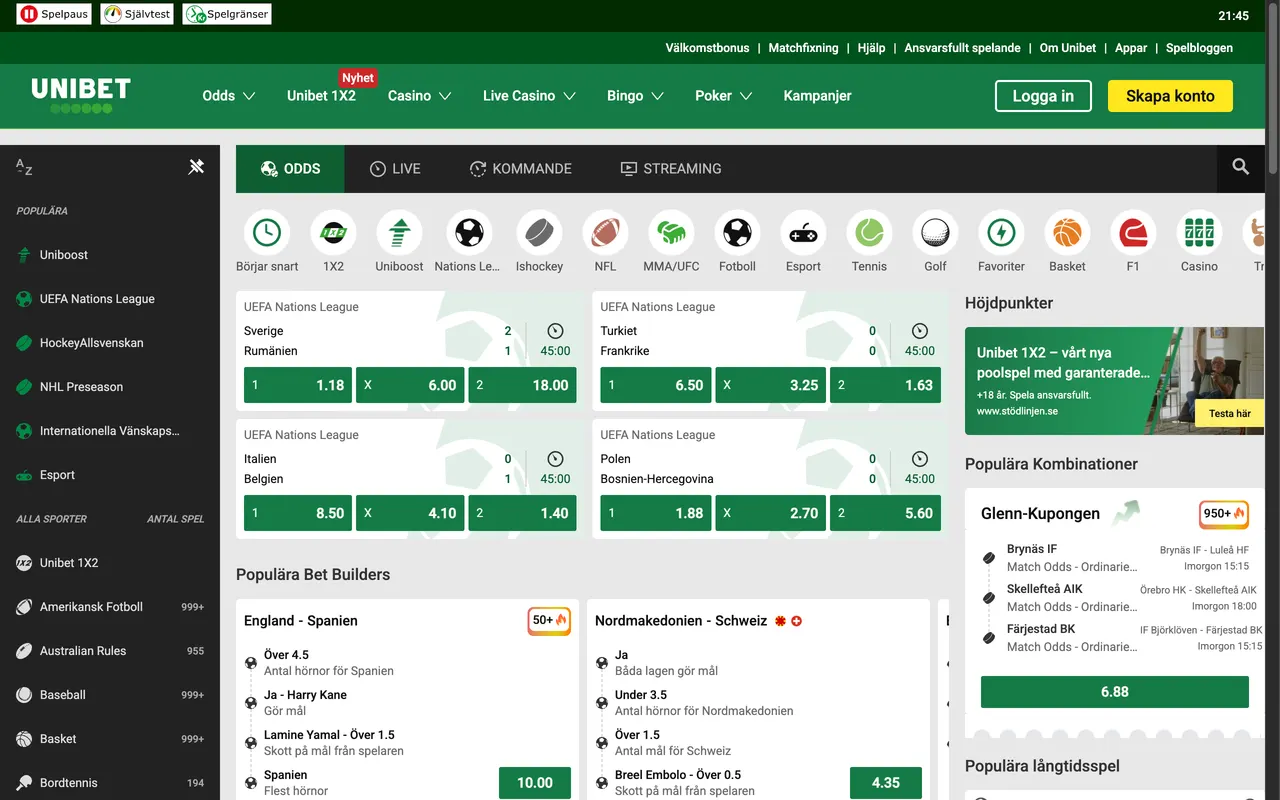Select the Fotboll icon in sport carousel
Viewport: 1280px width, 800px height.
tap(737, 233)
